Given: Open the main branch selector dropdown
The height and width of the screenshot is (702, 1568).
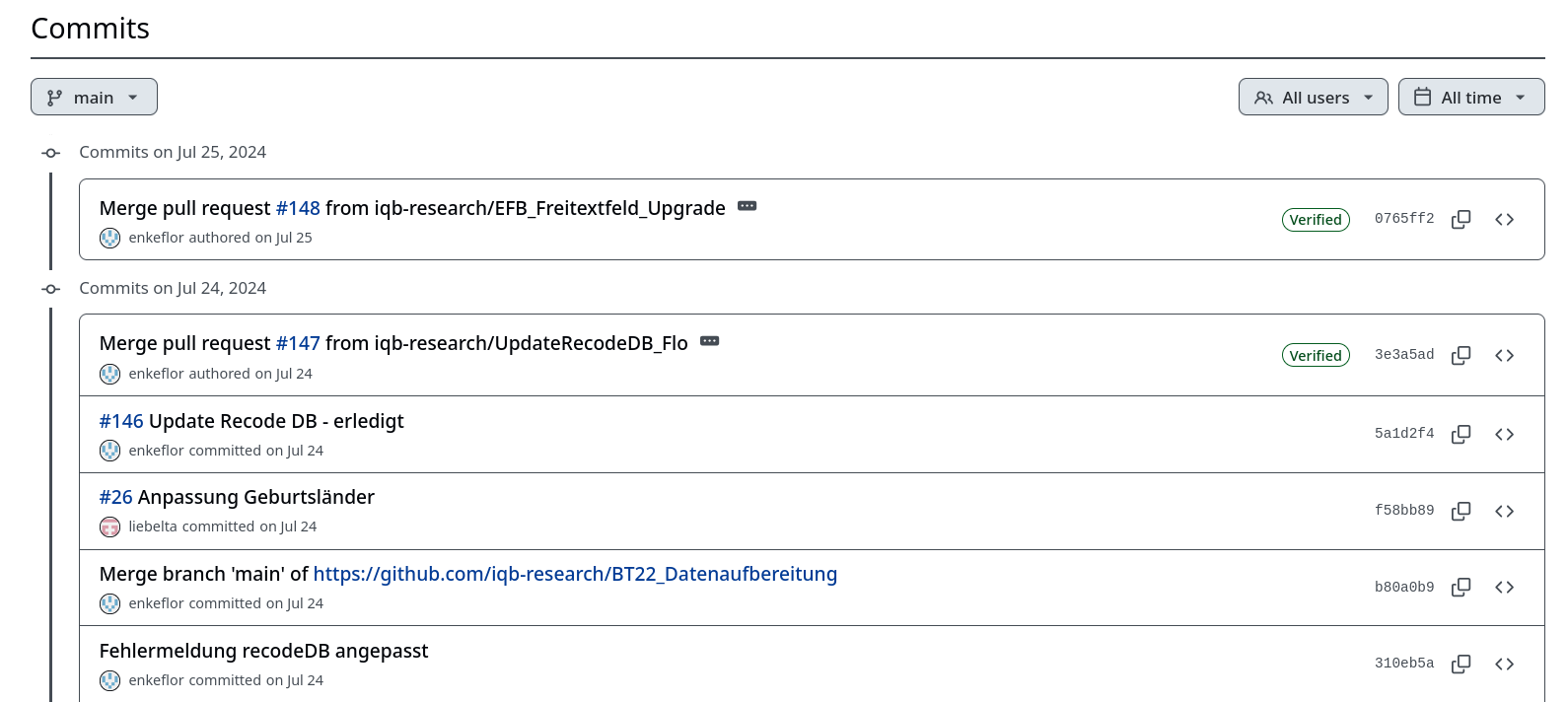Looking at the screenshot, I should [x=94, y=97].
